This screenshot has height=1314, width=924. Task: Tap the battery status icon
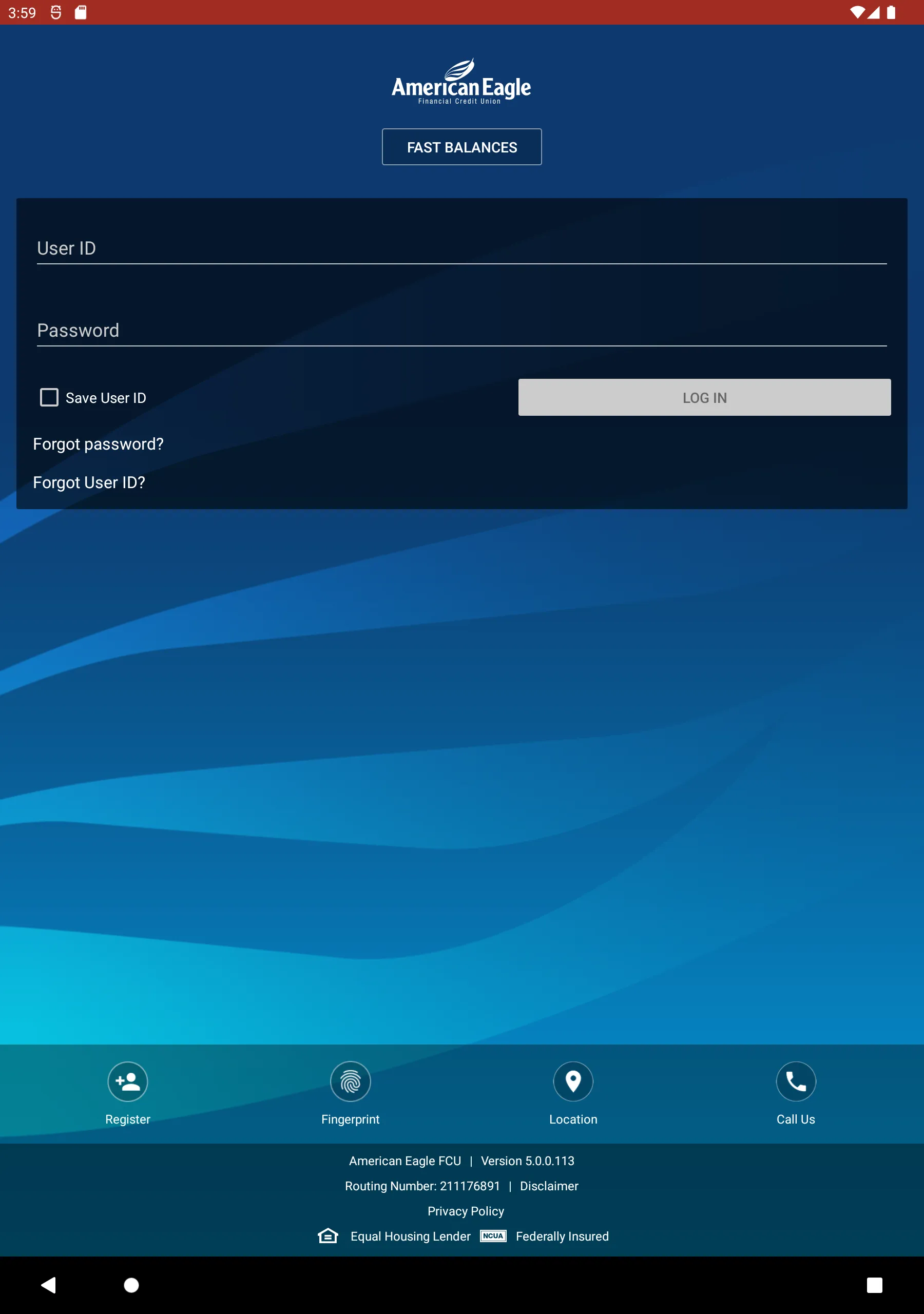coord(891,12)
